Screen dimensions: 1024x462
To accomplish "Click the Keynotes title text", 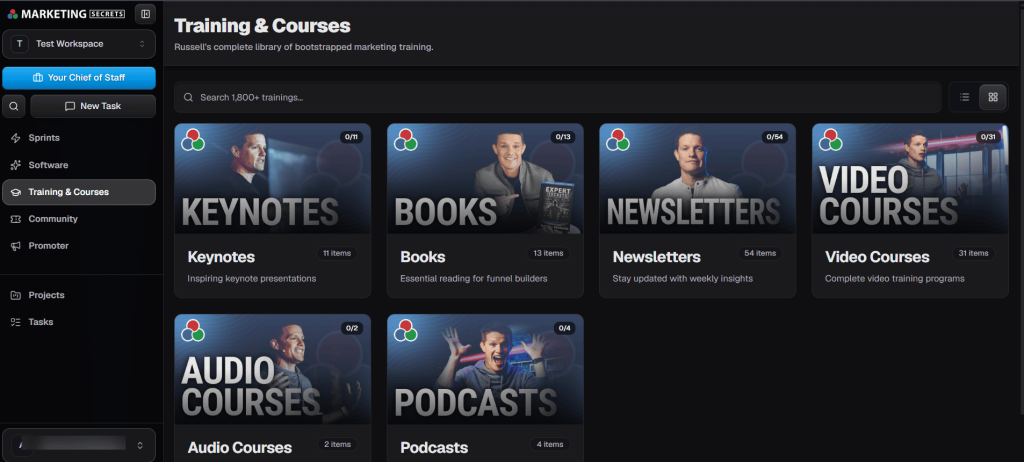I will (221, 257).
